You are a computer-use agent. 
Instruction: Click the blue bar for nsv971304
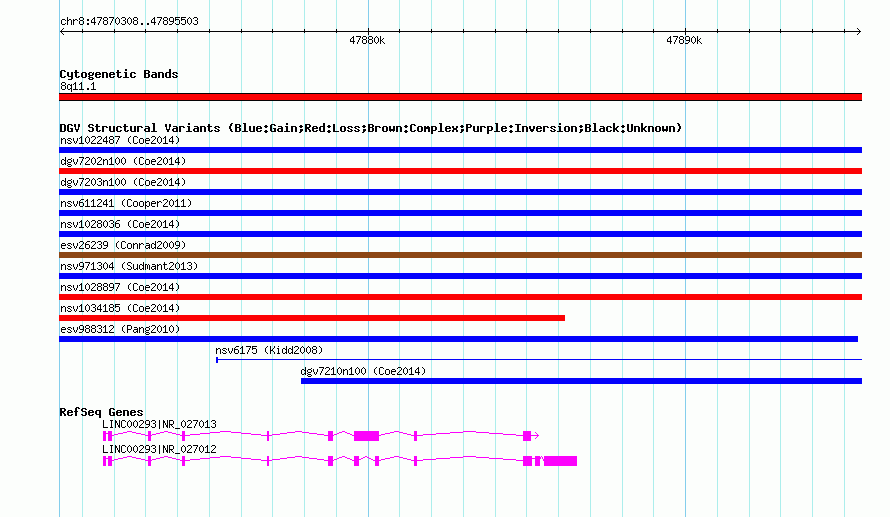[x=460, y=276]
